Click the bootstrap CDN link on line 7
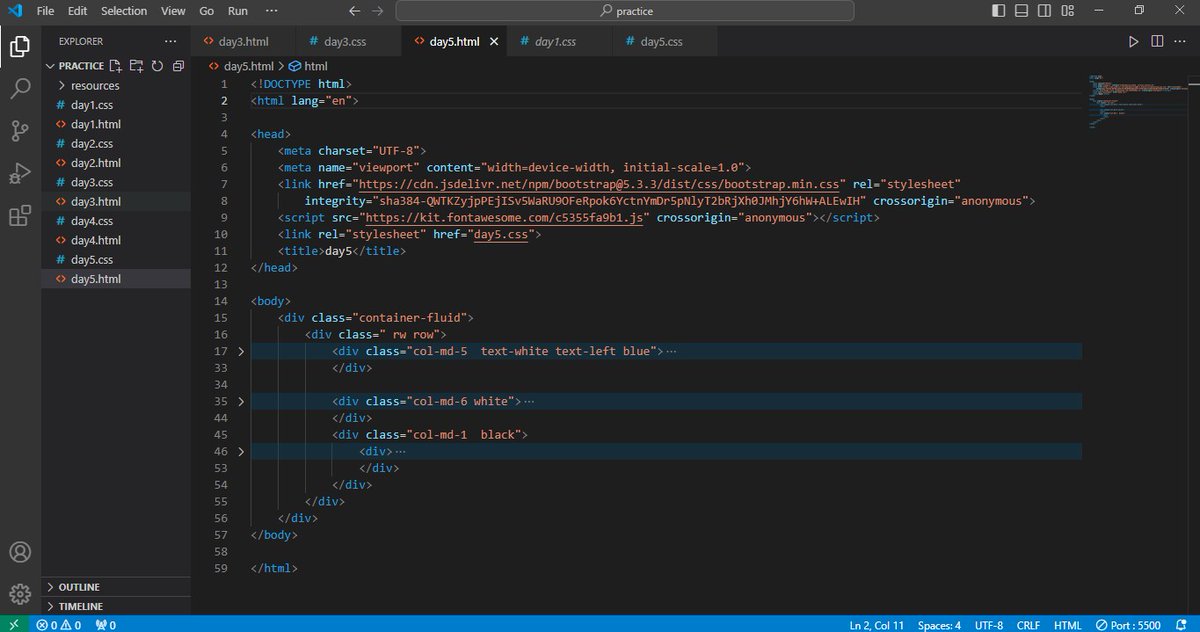1200x632 pixels. coord(601,184)
